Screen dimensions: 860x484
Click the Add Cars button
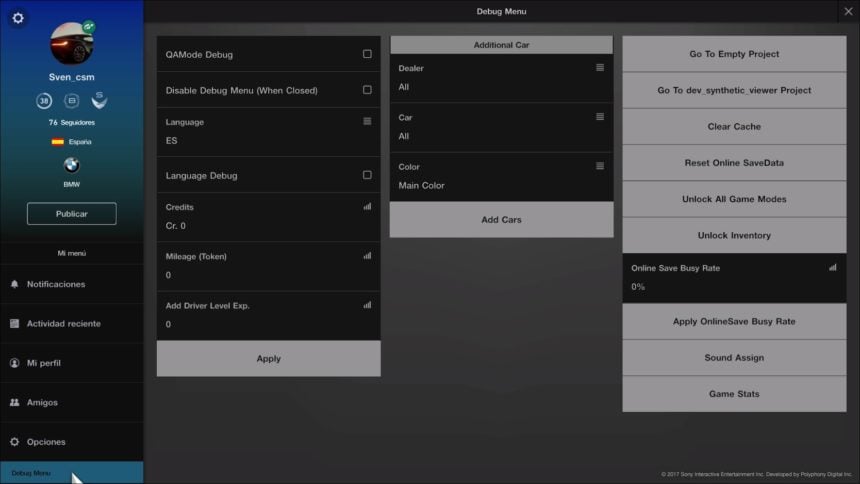(501, 220)
